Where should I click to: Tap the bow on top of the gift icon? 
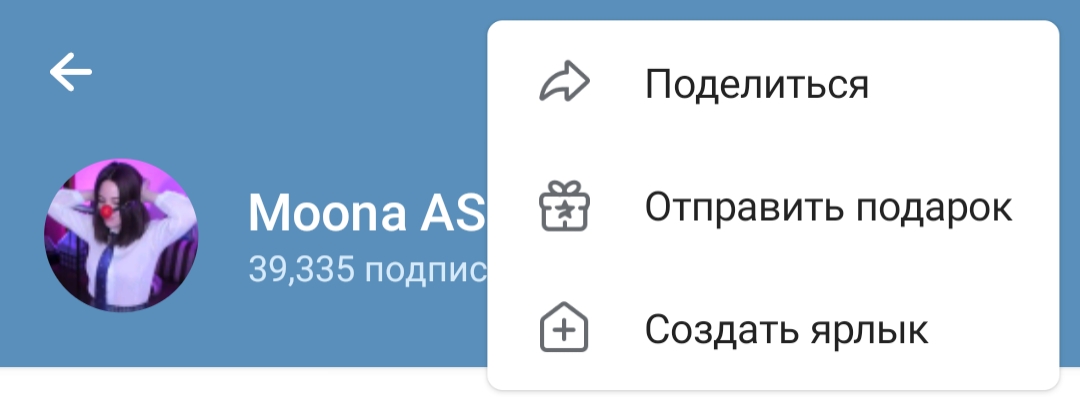(x=564, y=187)
